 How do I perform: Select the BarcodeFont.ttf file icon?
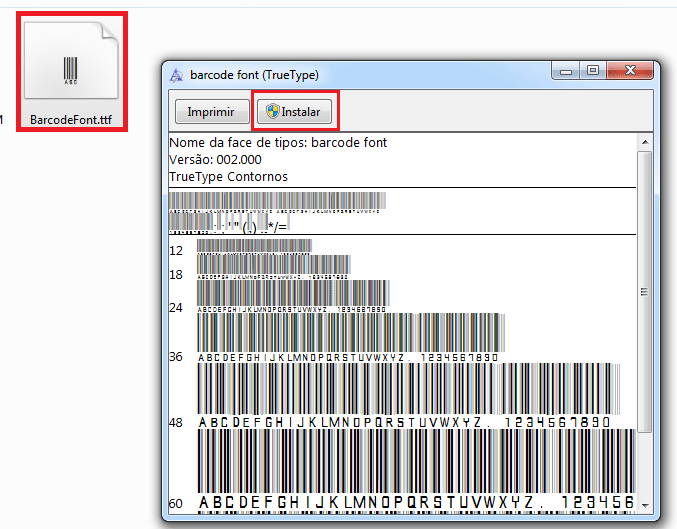pyautogui.click(x=70, y=66)
